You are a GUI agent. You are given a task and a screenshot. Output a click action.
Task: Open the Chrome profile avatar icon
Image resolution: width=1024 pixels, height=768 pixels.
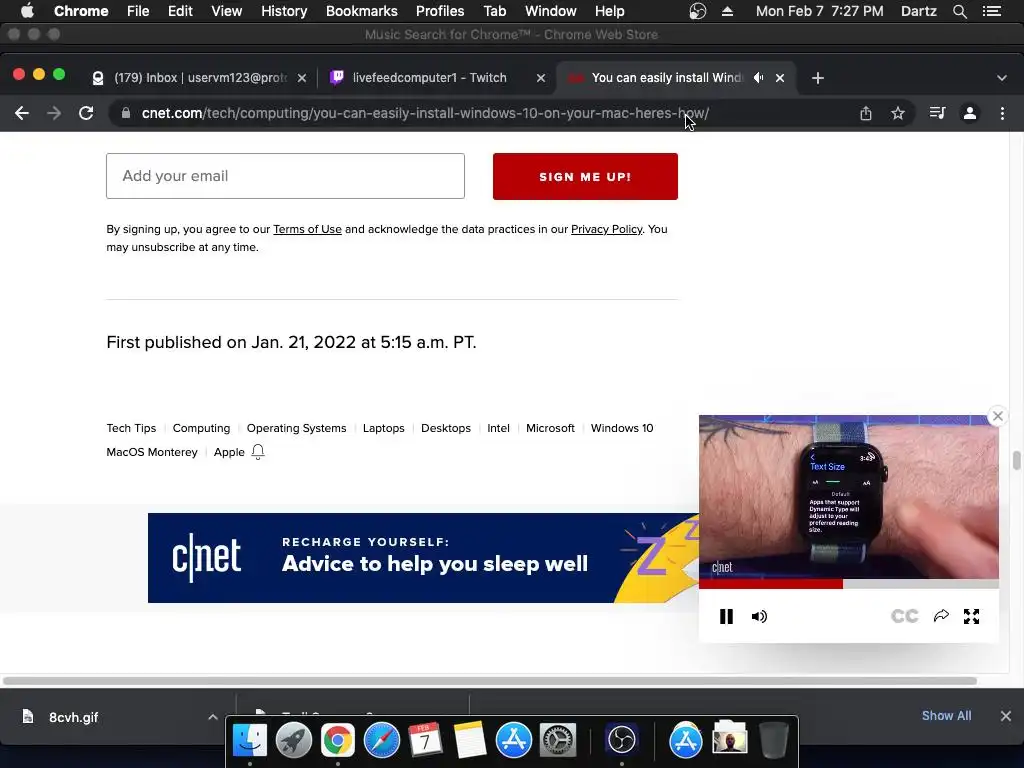[x=970, y=113]
